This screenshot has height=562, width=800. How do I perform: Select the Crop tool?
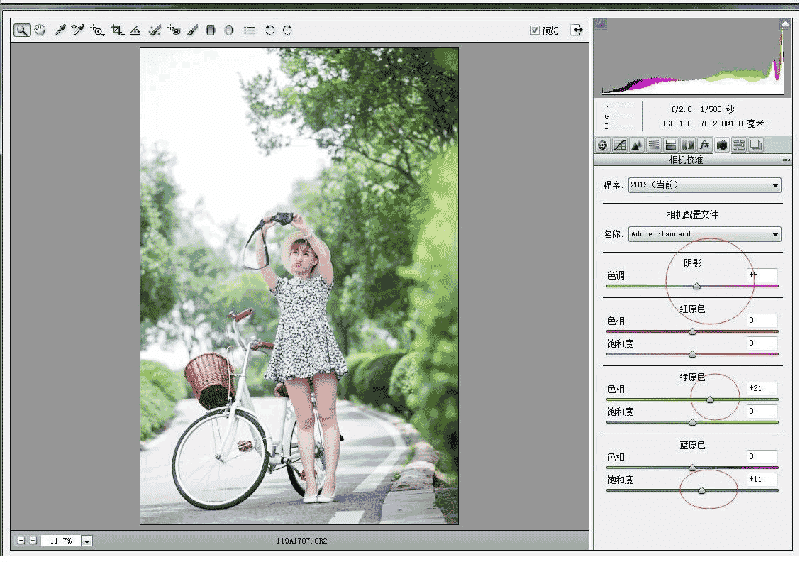point(117,30)
